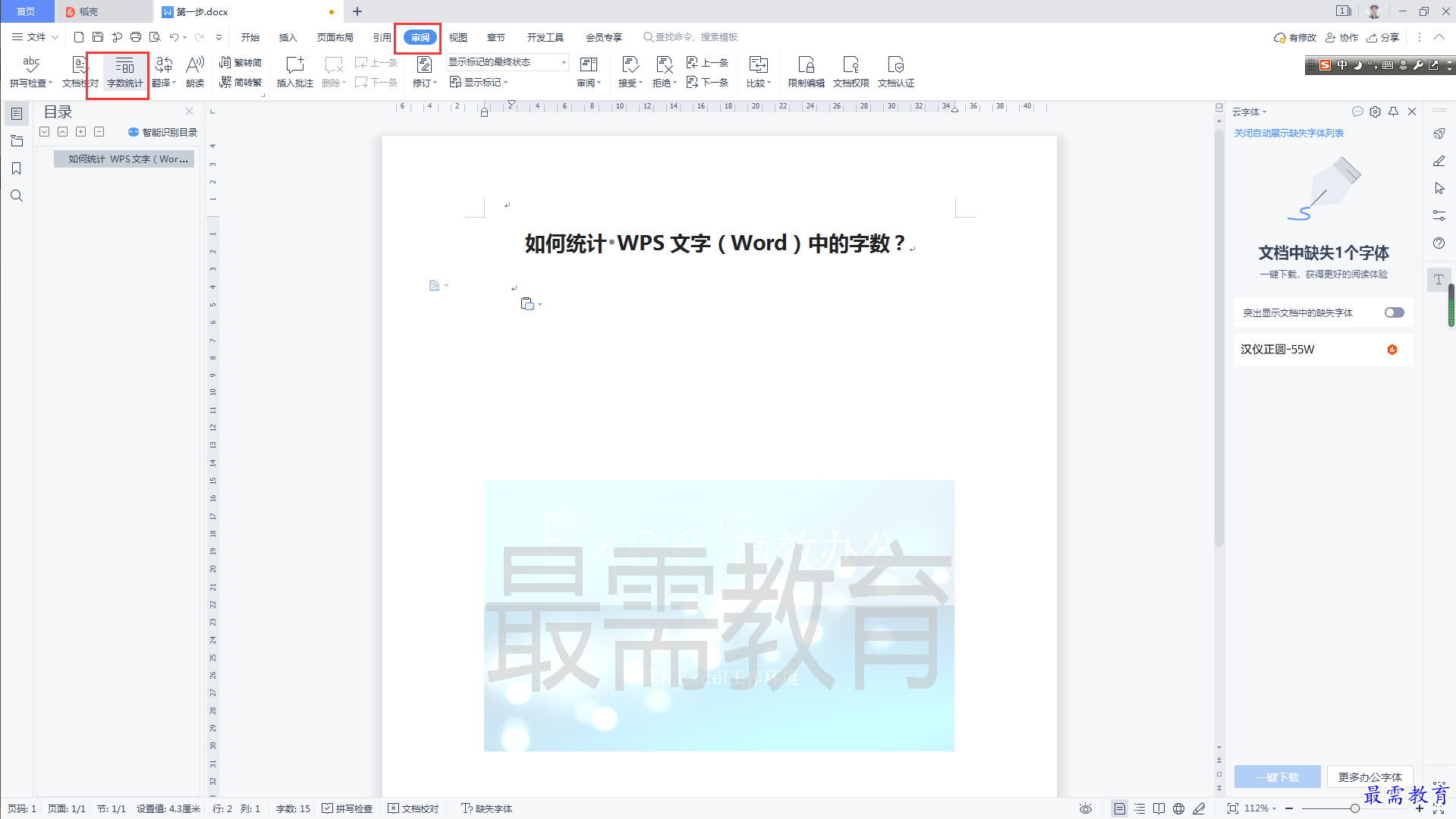Switch to web layout view in status bar
1456x819 pixels.
coord(1178,808)
